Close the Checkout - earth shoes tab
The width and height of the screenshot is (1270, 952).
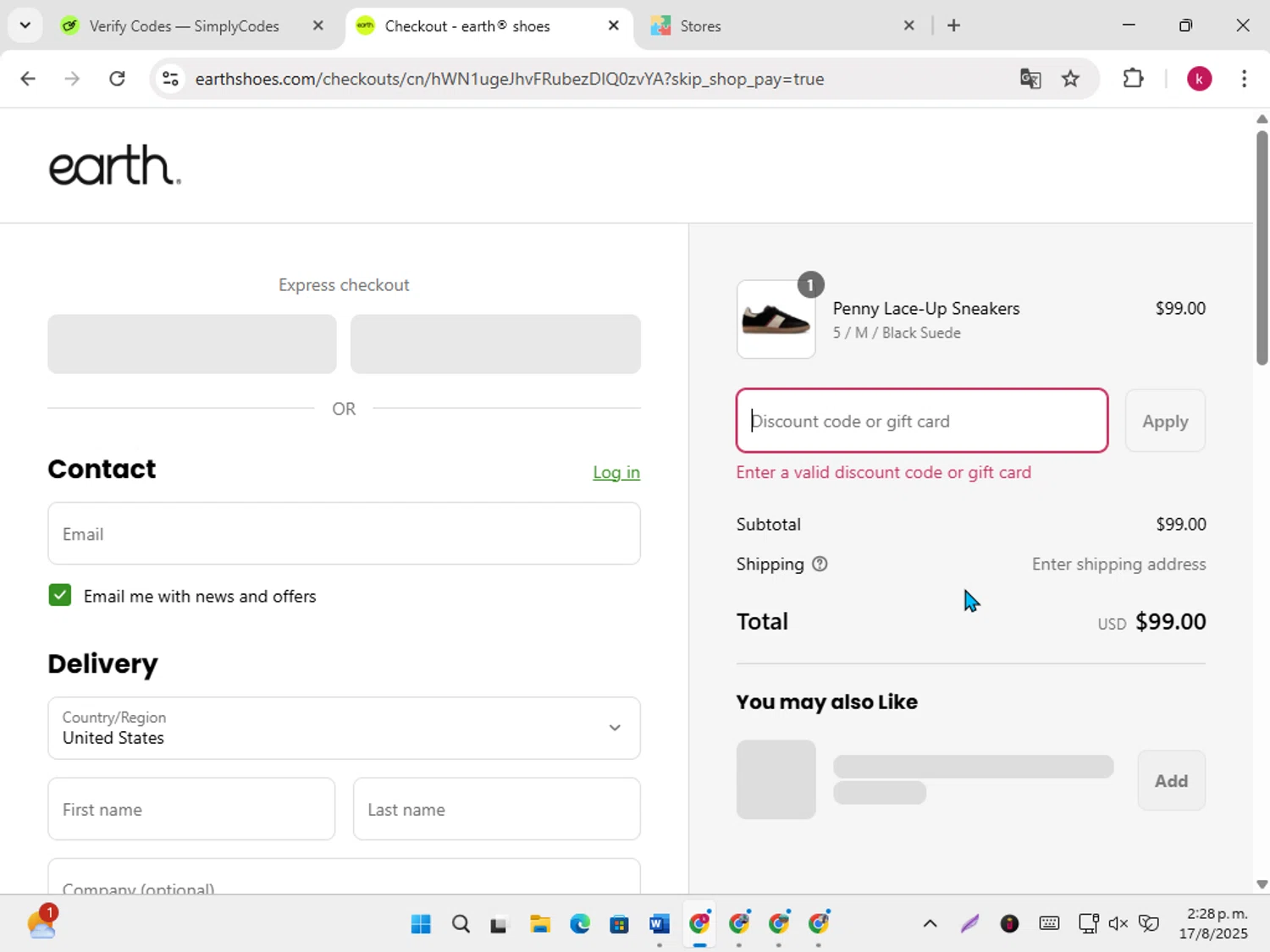(614, 25)
